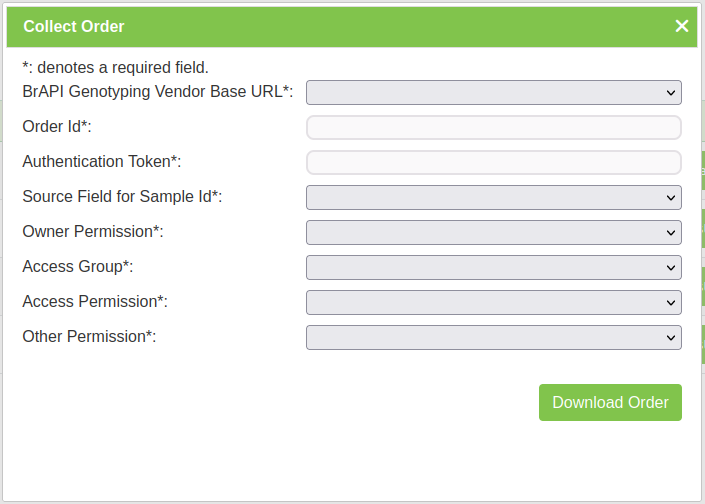This screenshot has width=705, height=504.
Task: Click the Authentication Token label
Action: [x=101, y=162]
